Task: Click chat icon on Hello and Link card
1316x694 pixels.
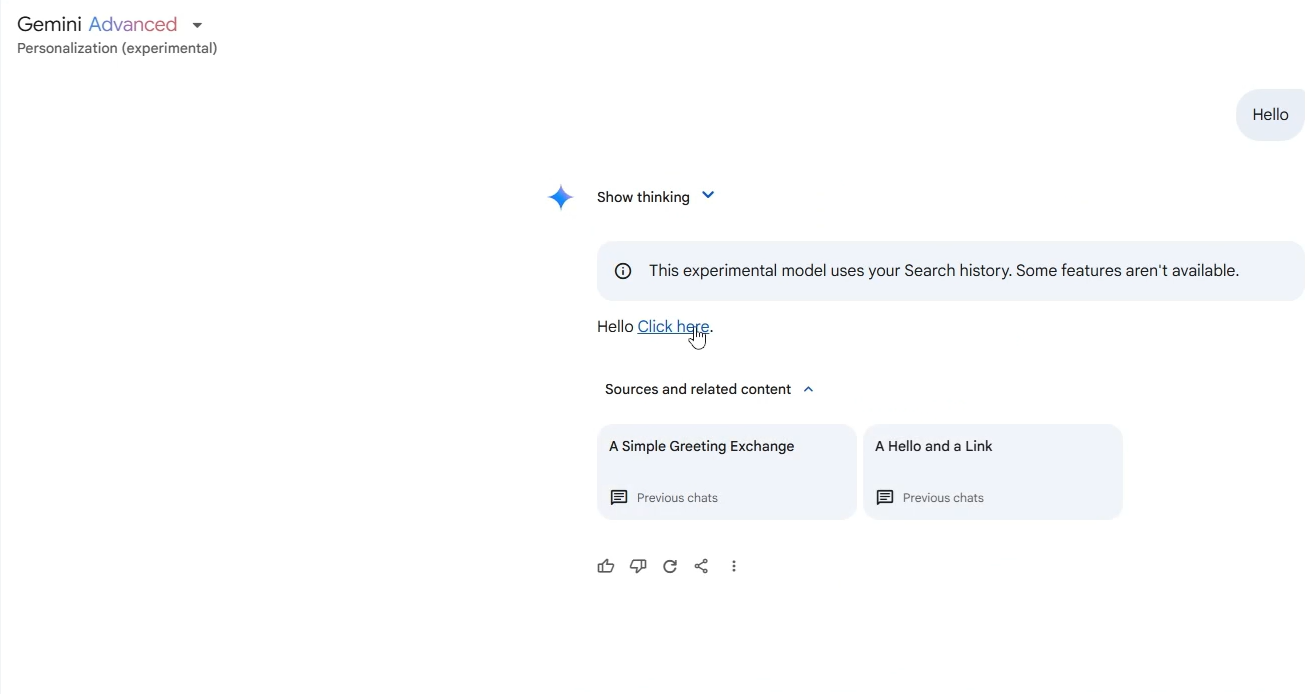Action: (885, 498)
